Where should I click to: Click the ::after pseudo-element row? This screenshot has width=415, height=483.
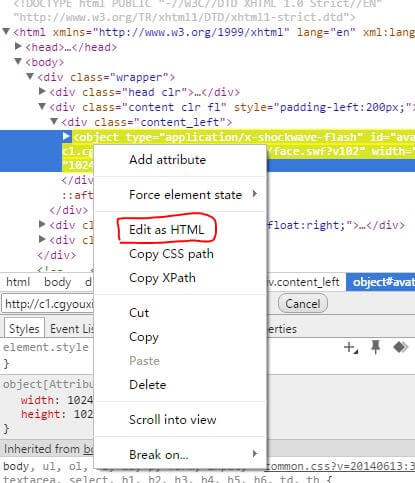point(77,195)
